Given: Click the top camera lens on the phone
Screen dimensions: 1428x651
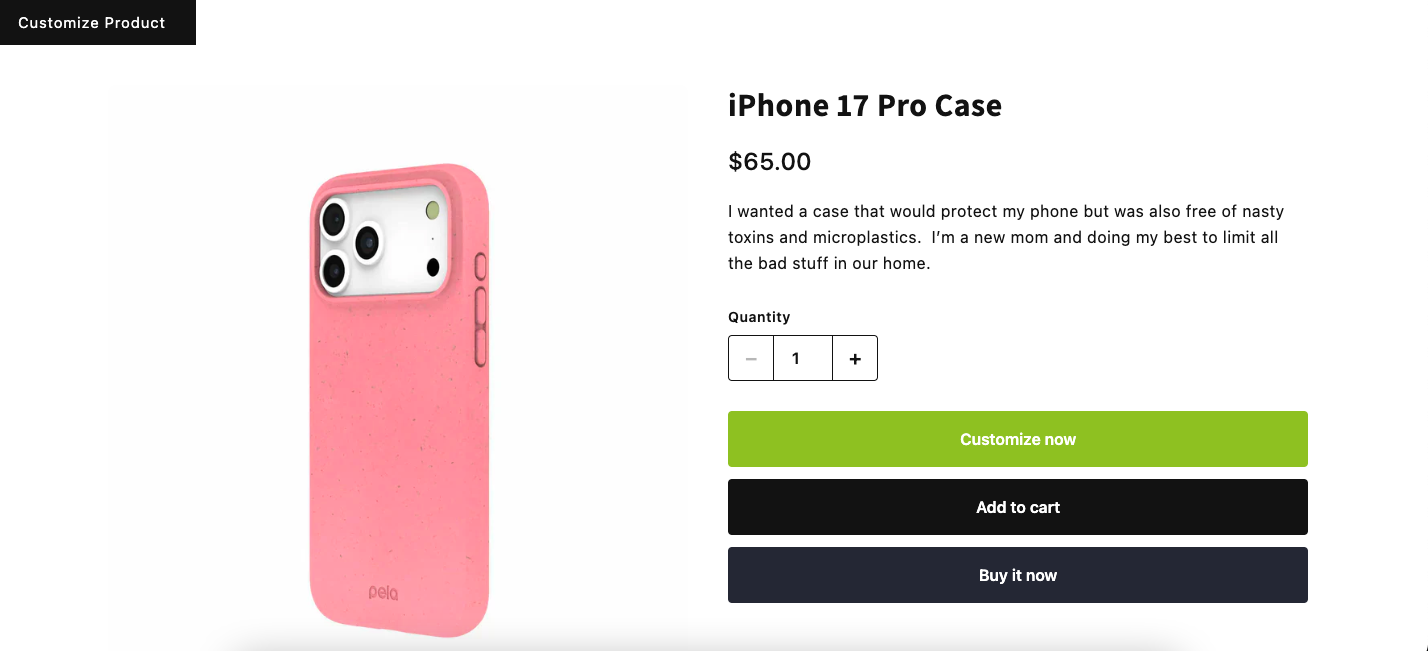Looking at the screenshot, I should point(332,217).
